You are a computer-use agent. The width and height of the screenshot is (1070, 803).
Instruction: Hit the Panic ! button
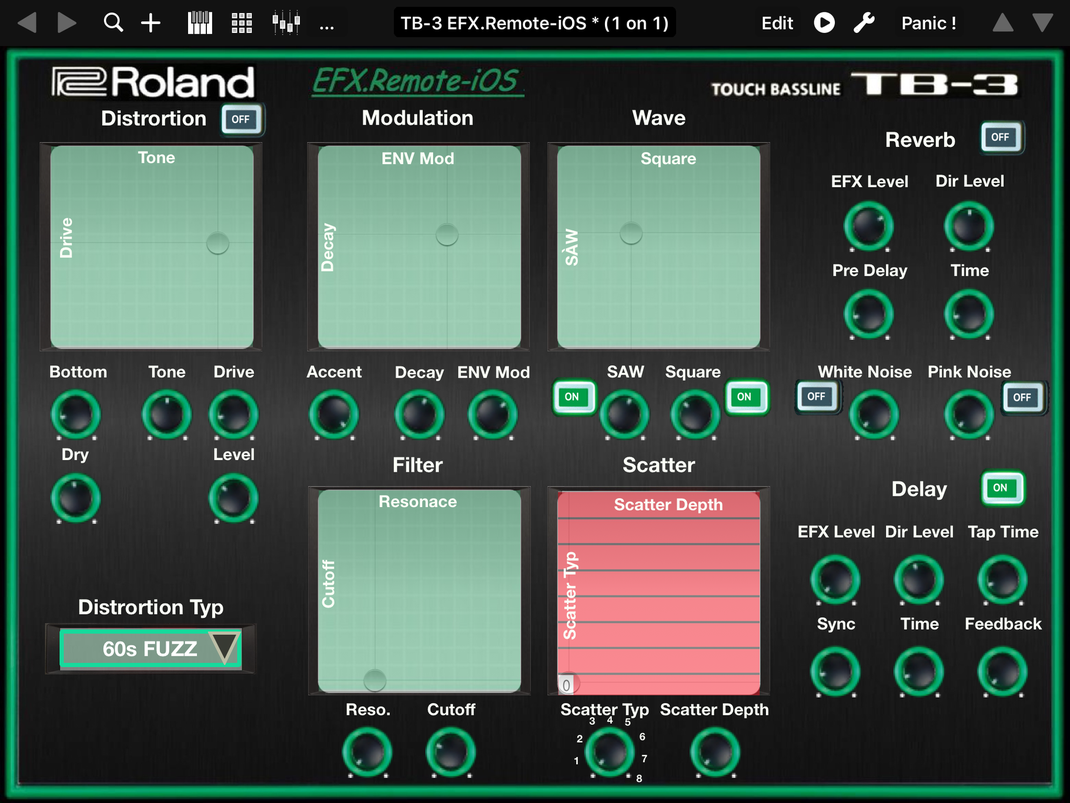928,23
